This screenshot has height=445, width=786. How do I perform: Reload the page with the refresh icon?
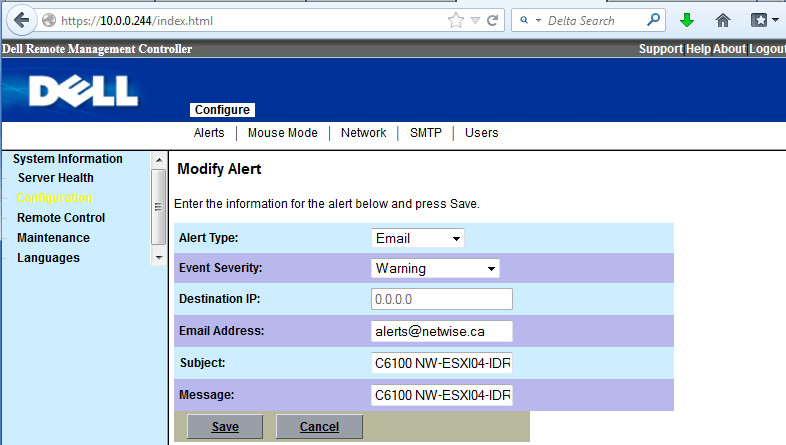[493, 21]
